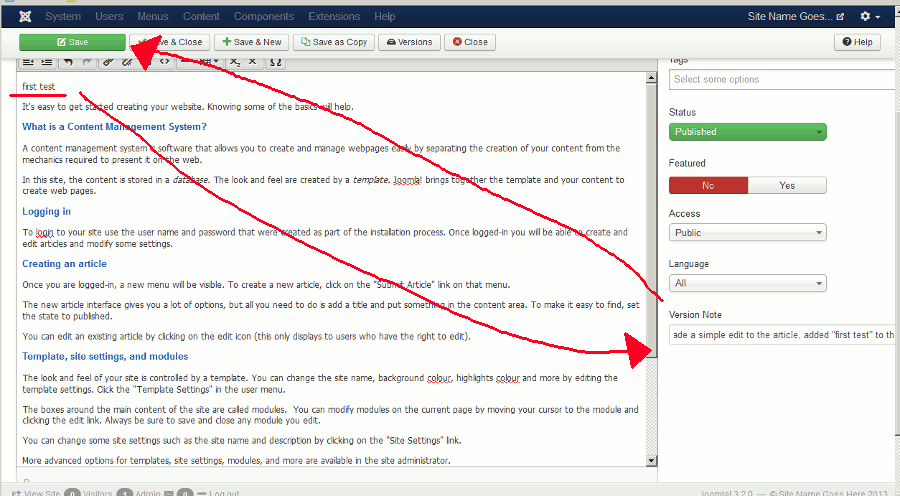This screenshot has width=900, height=496.
Task: Click the special character omega icon
Action: point(276,62)
